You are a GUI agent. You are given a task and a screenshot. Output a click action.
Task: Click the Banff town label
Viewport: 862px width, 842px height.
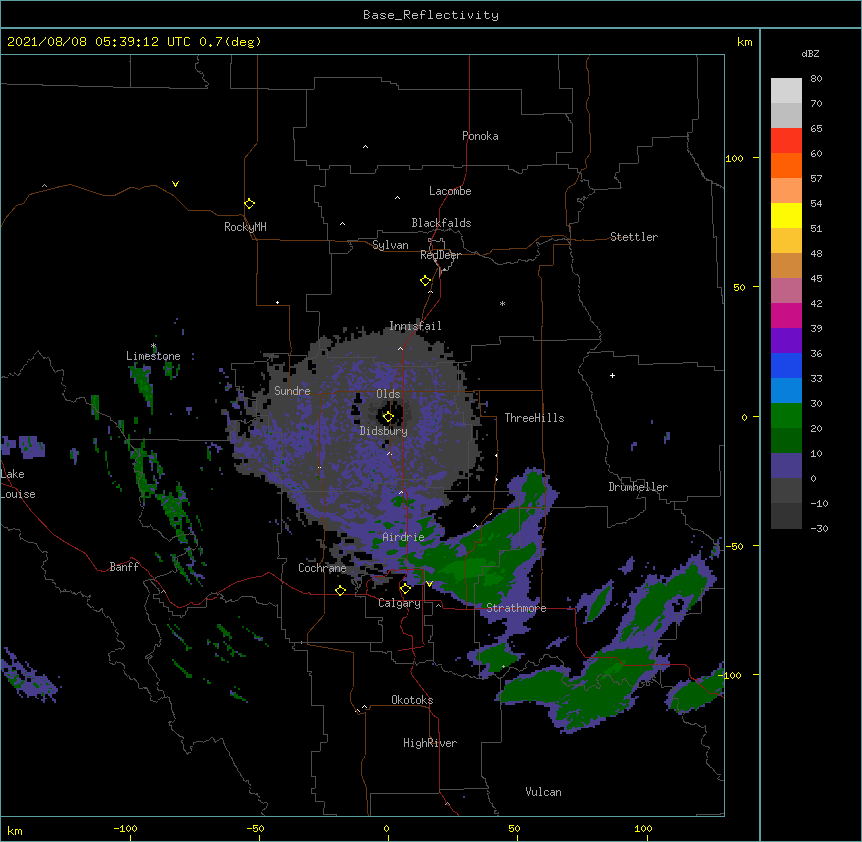click(124, 567)
